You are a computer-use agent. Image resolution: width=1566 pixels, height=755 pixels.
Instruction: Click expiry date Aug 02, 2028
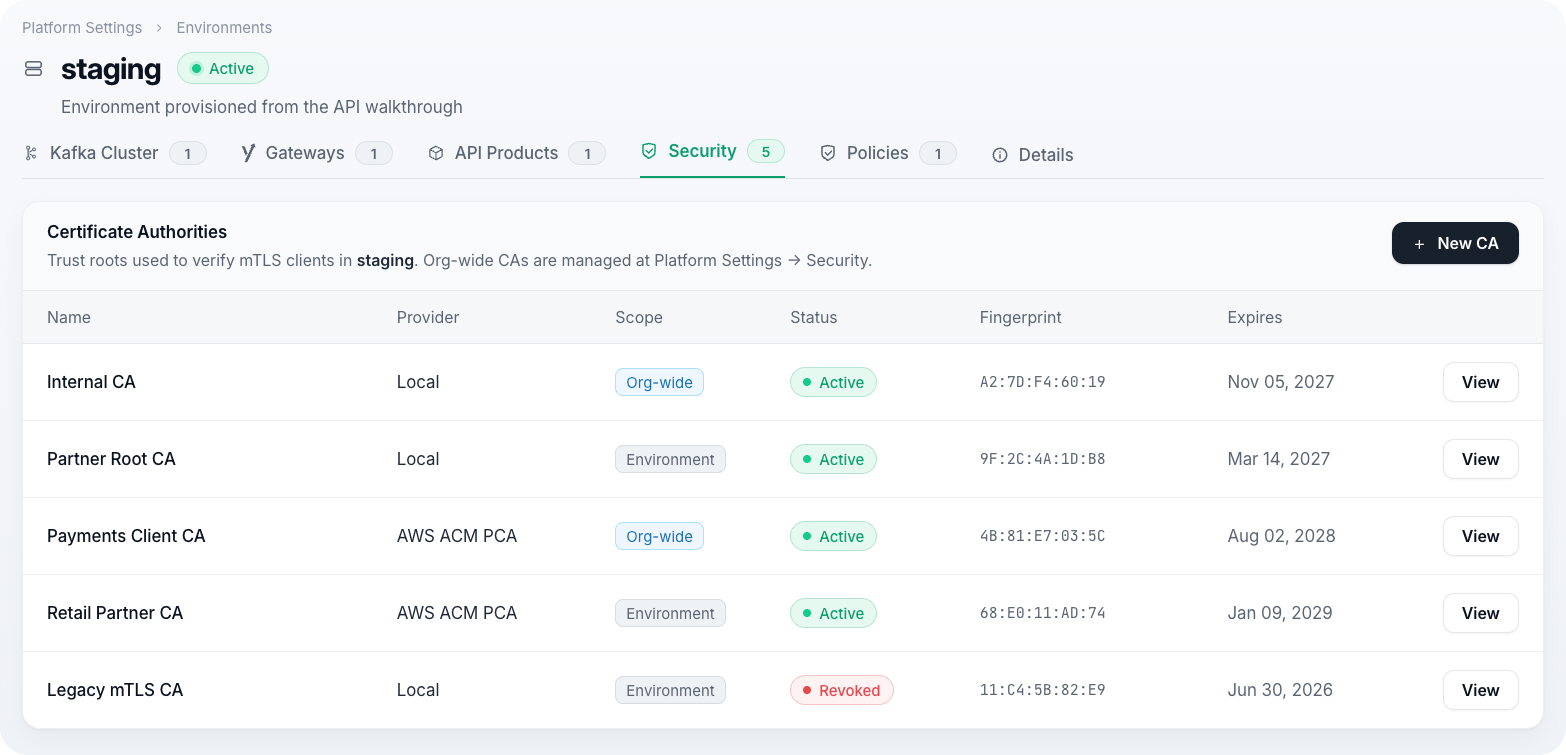(x=1282, y=536)
